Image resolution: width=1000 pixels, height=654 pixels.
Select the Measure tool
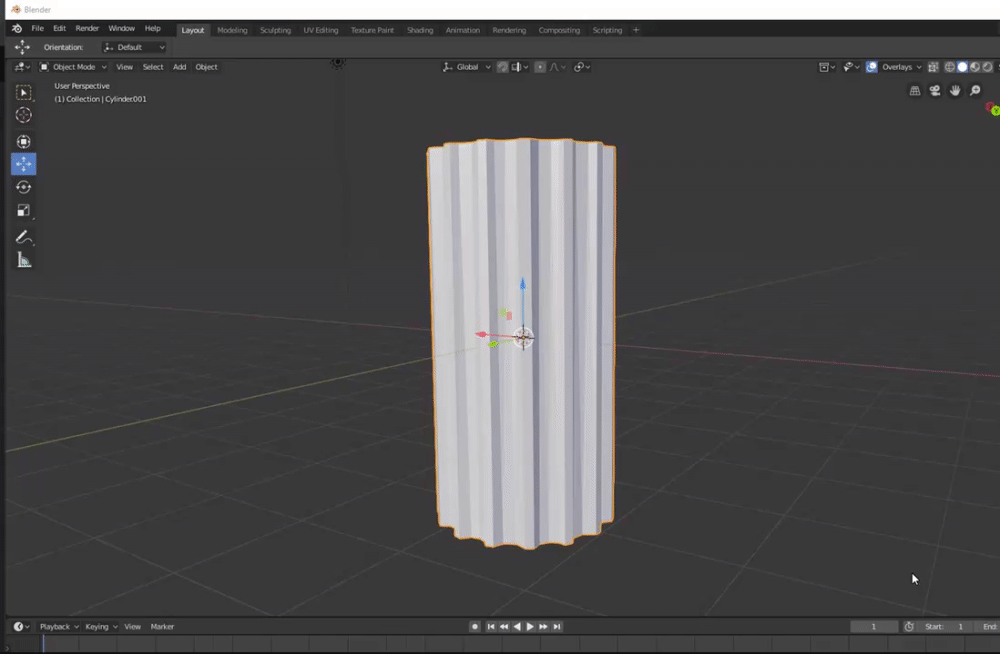24,260
